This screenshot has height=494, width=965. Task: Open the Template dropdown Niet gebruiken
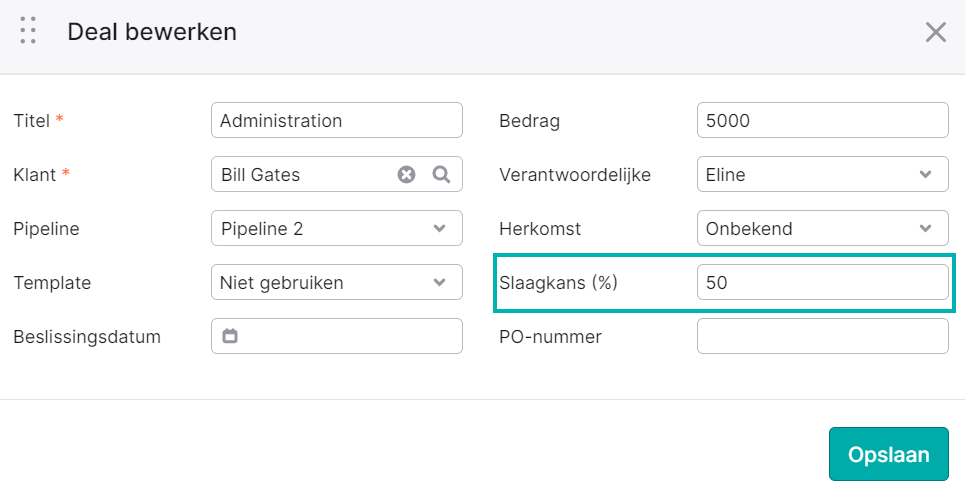tap(337, 282)
